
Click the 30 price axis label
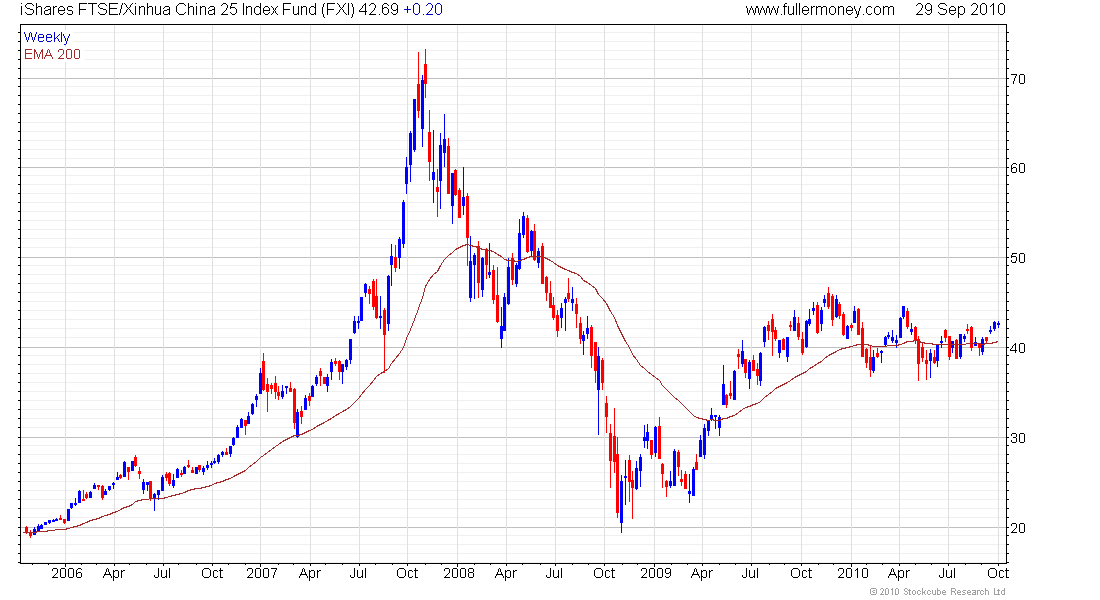(1017, 438)
